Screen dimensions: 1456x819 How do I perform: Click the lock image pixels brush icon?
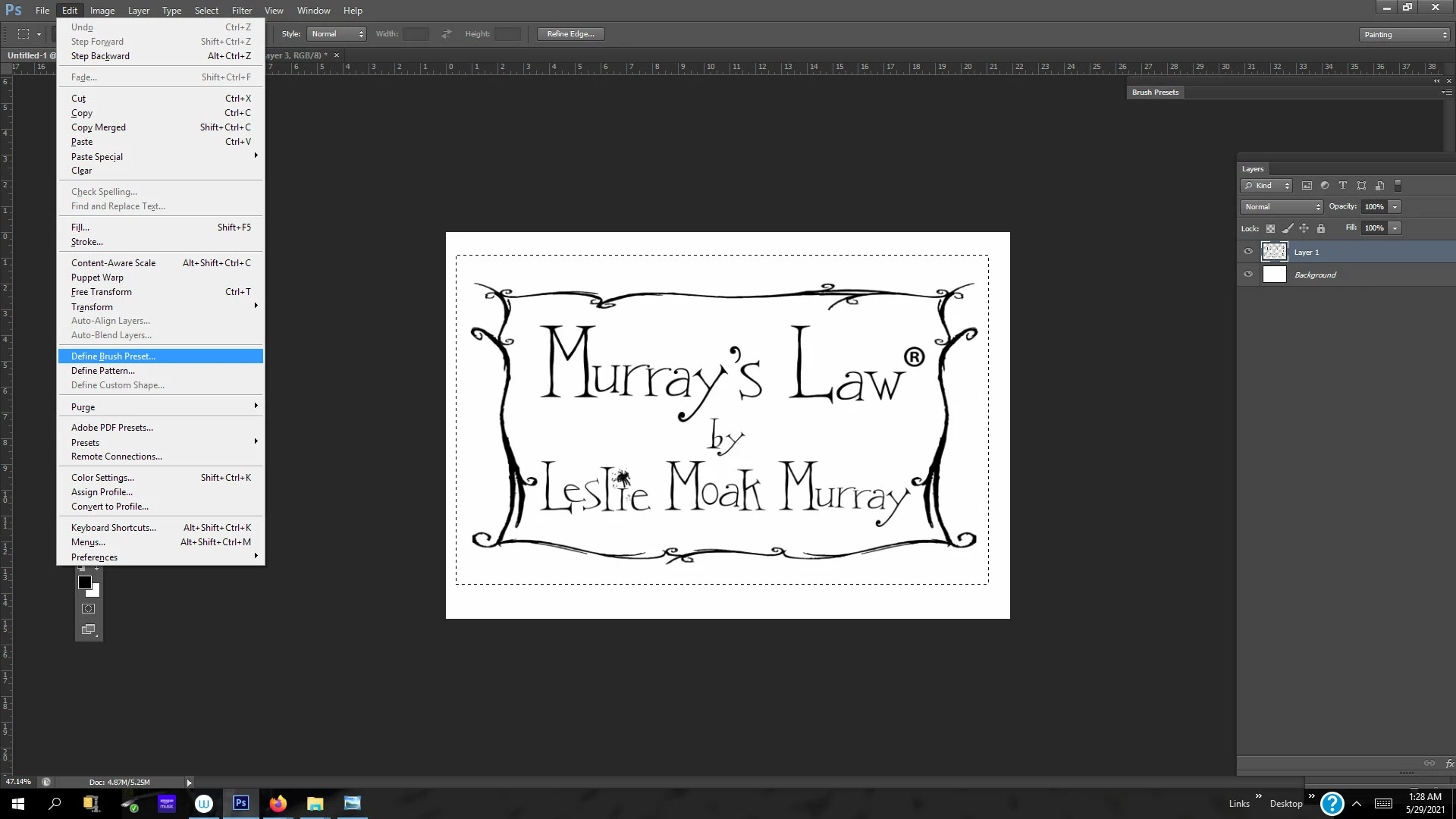[1287, 228]
